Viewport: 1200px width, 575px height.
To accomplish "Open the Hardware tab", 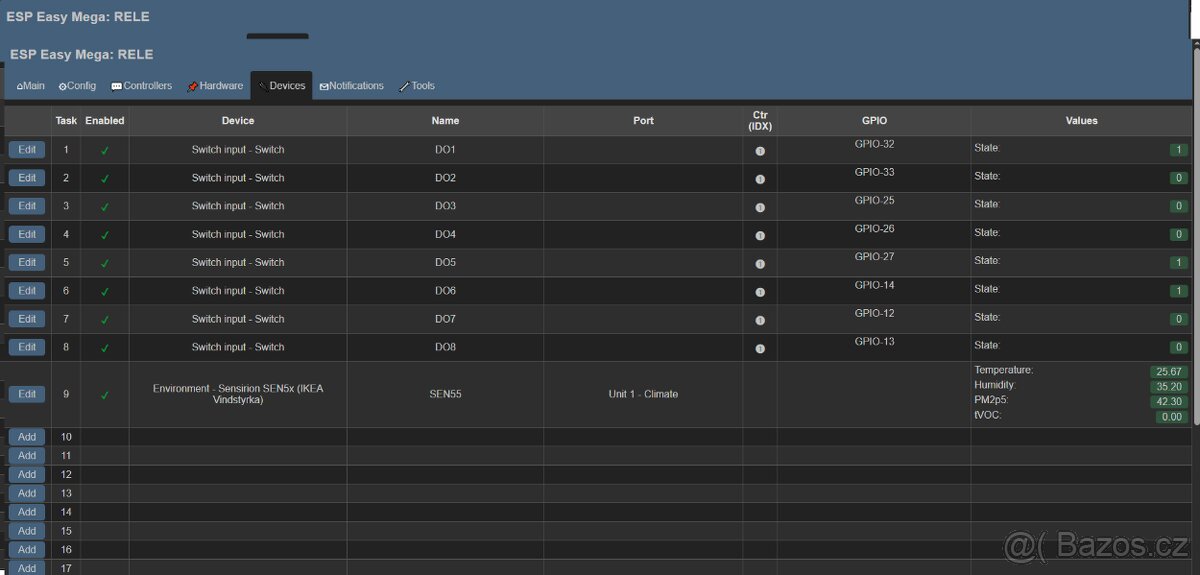I will tap(215, 86).
